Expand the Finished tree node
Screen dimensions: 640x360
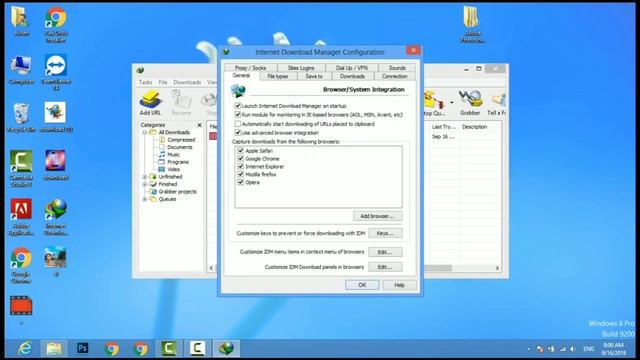tap(144, 184)
